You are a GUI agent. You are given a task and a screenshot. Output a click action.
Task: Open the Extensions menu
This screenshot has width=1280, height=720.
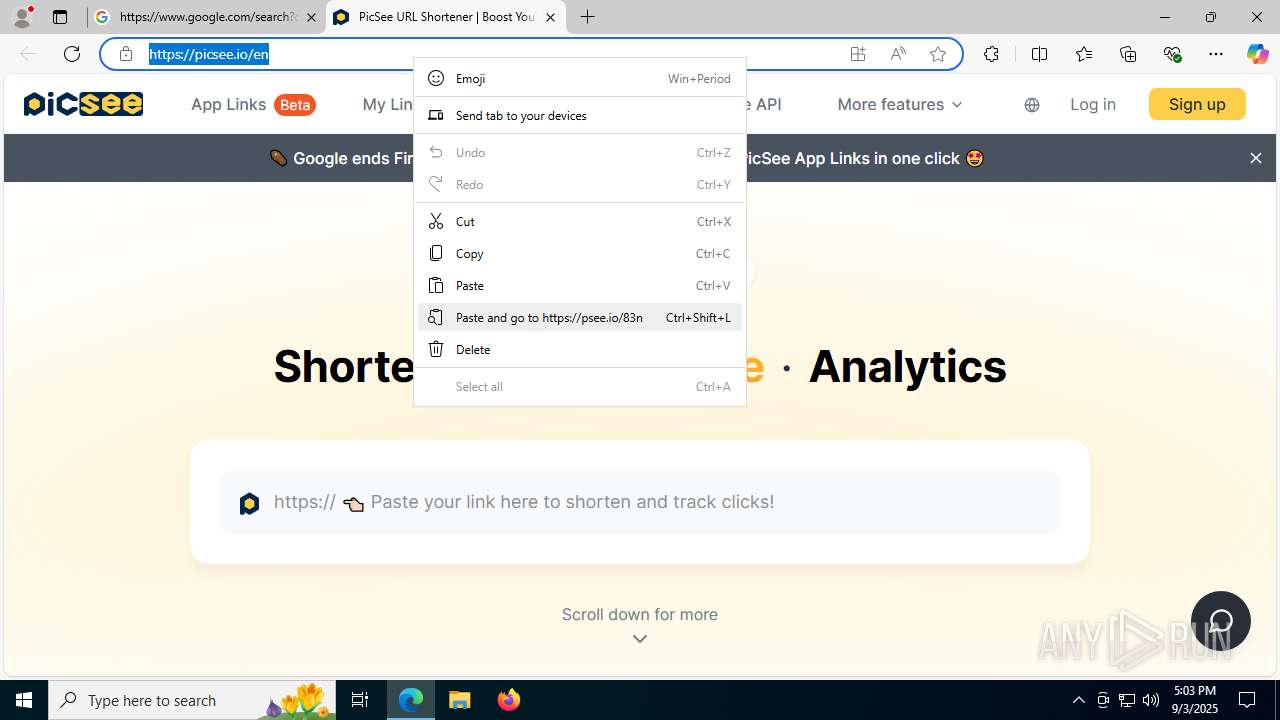(x=991, y=54)
